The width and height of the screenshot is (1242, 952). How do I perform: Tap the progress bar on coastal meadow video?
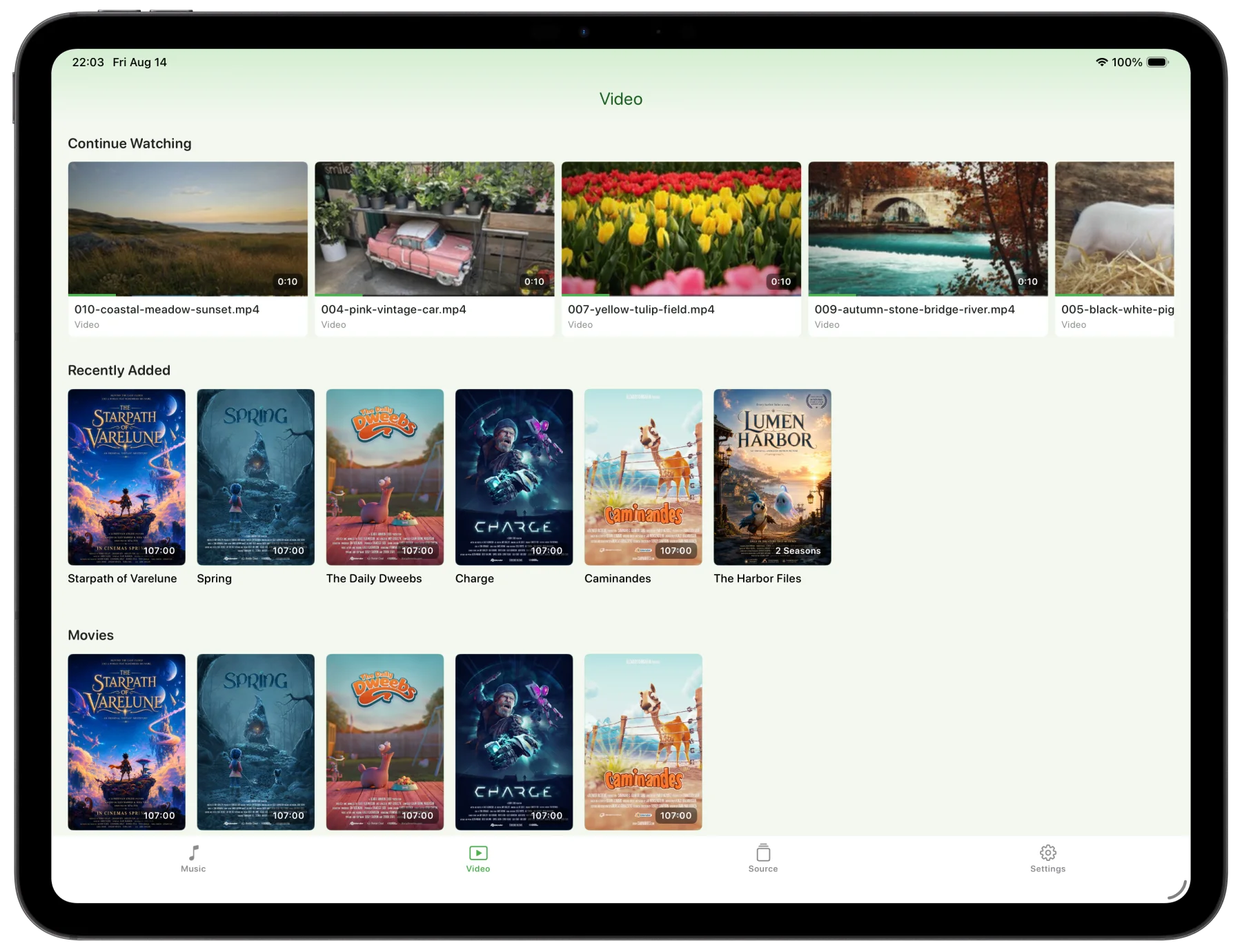pyautogui.click(x=188, y=295)
